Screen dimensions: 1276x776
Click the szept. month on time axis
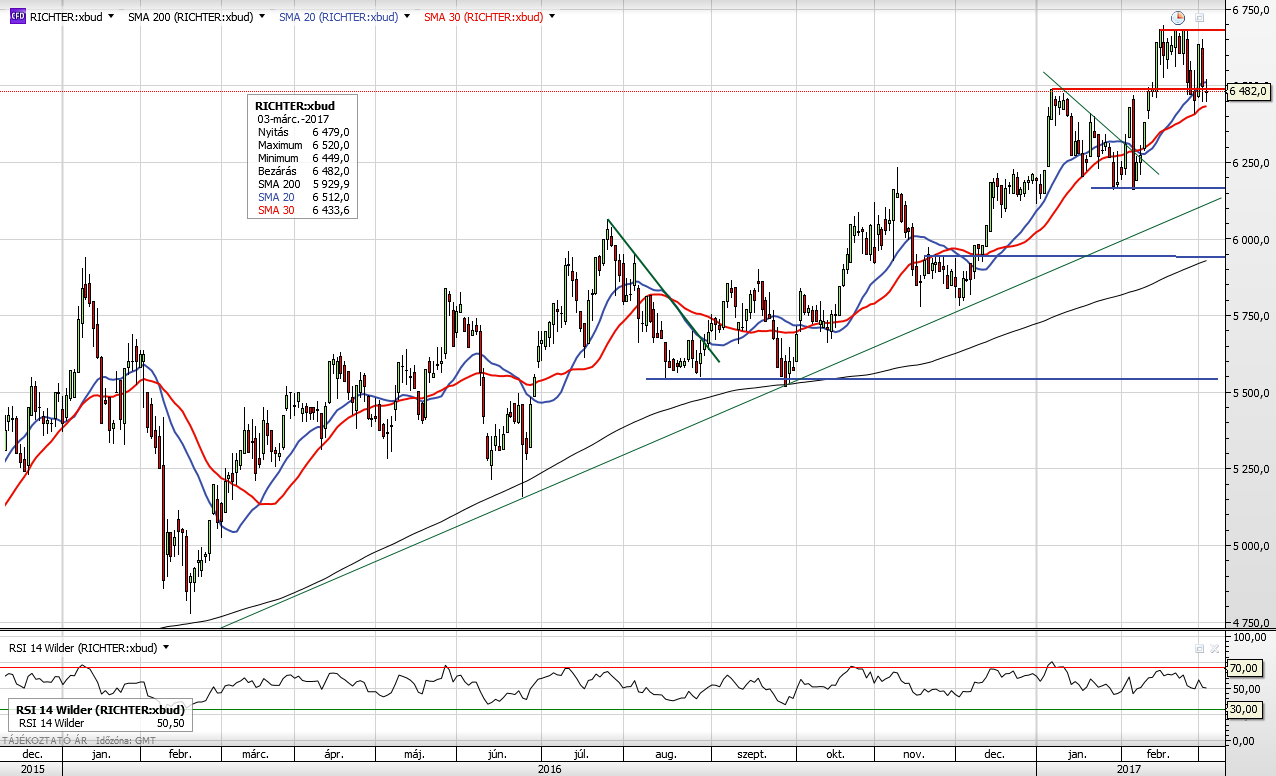point(752,754)
